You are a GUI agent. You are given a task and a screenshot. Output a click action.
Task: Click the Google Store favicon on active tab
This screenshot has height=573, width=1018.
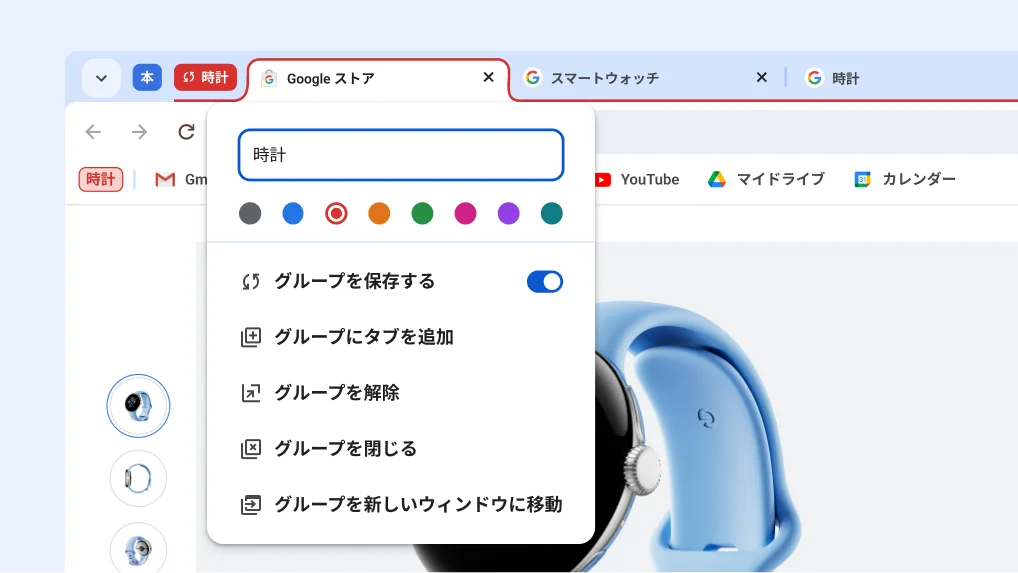tap(269, 79)
